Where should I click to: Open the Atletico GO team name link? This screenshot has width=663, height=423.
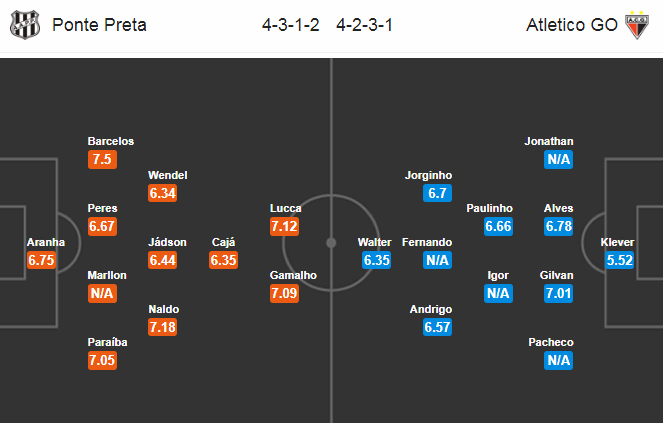tap(572, 25)
